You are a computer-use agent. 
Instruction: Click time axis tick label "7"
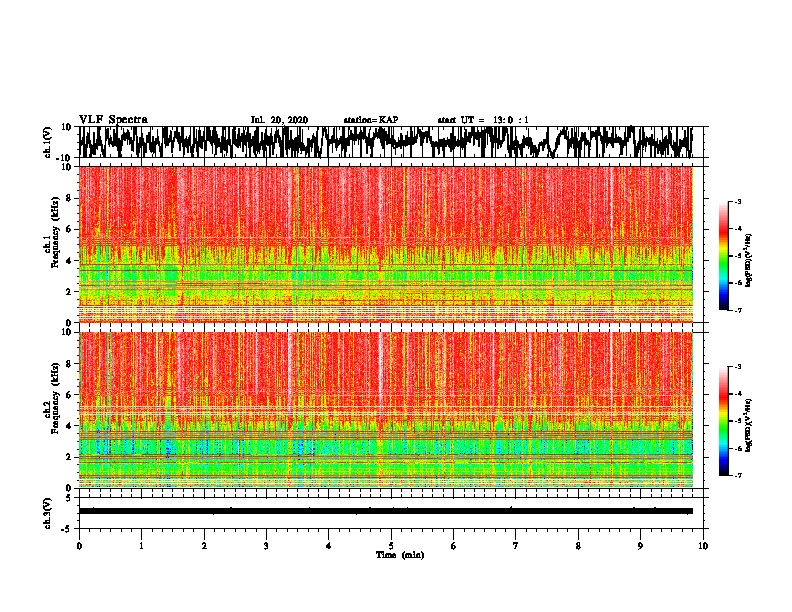516,546
